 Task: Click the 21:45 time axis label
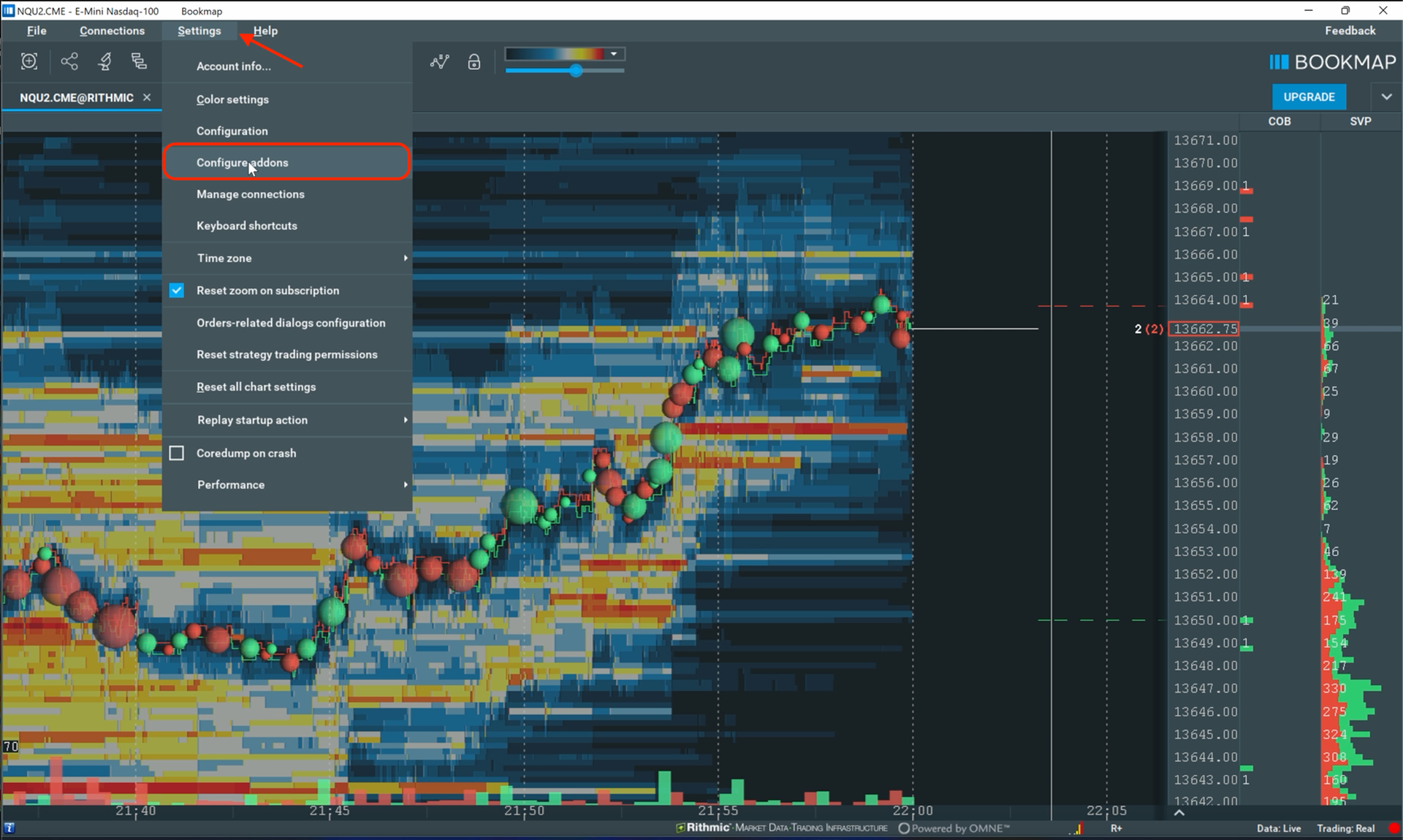coord(330,811)
